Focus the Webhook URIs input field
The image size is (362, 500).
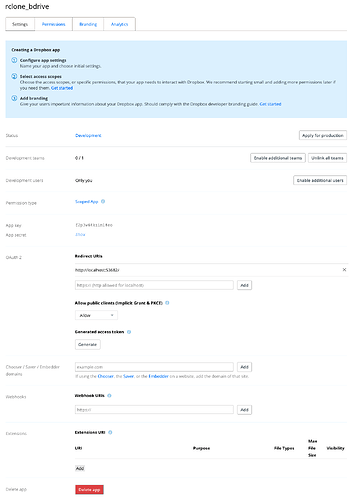[154, 409]
